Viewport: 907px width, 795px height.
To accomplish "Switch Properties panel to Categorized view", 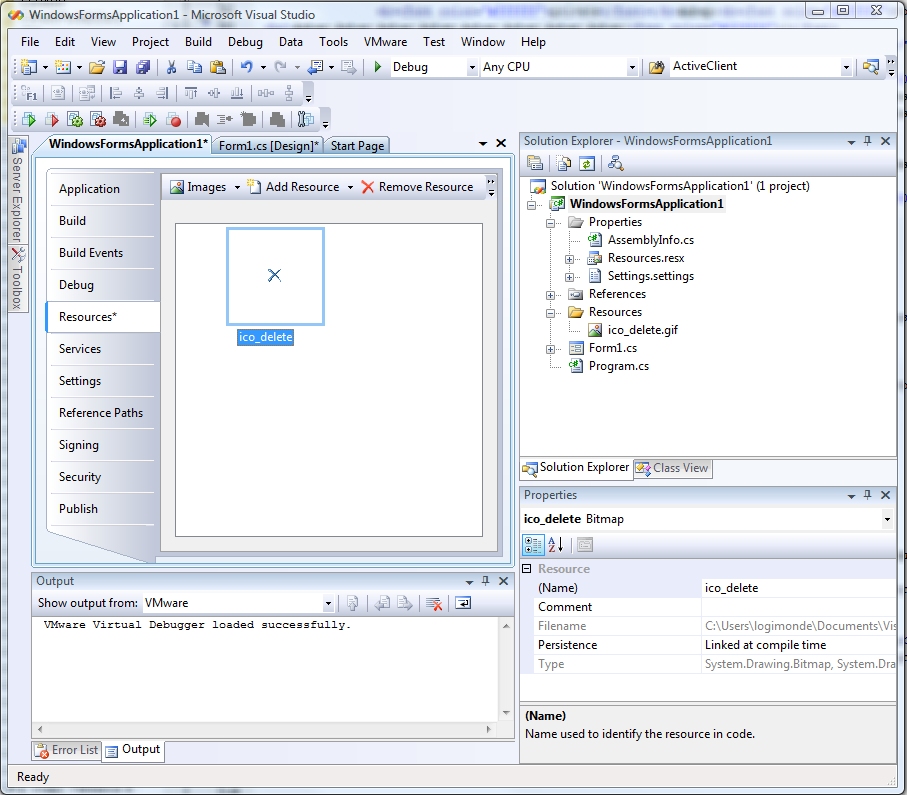I will (534, 544).
